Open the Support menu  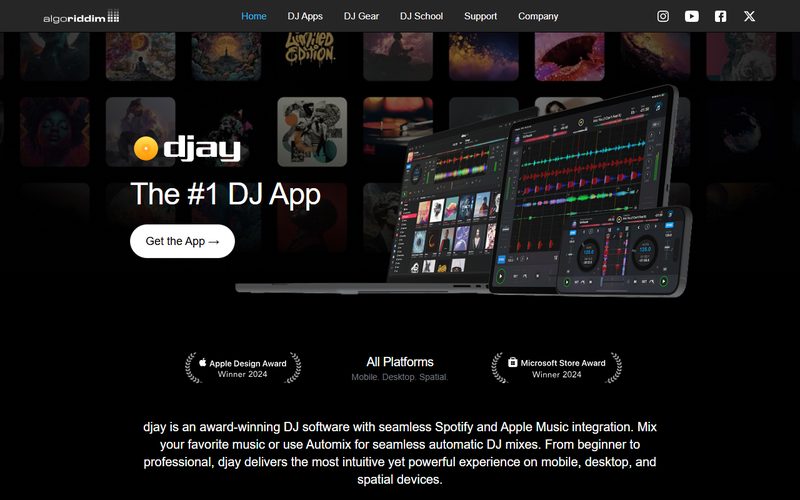tap(480, 16)
